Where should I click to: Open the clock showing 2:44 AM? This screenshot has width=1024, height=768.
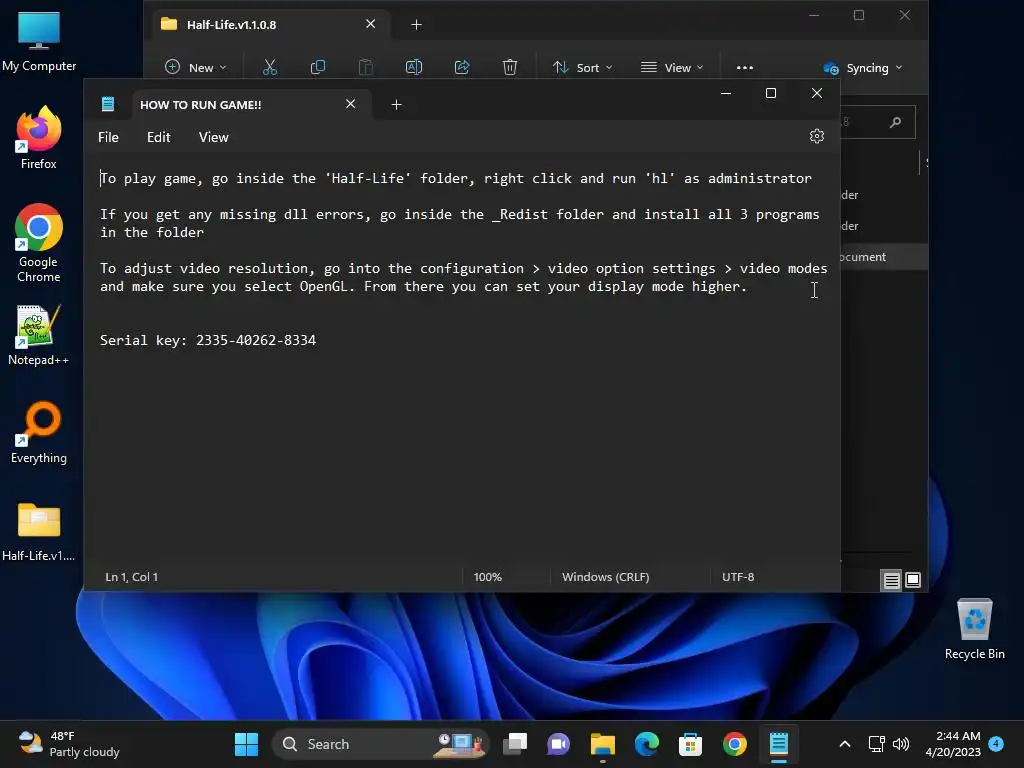tap(953, 744)
